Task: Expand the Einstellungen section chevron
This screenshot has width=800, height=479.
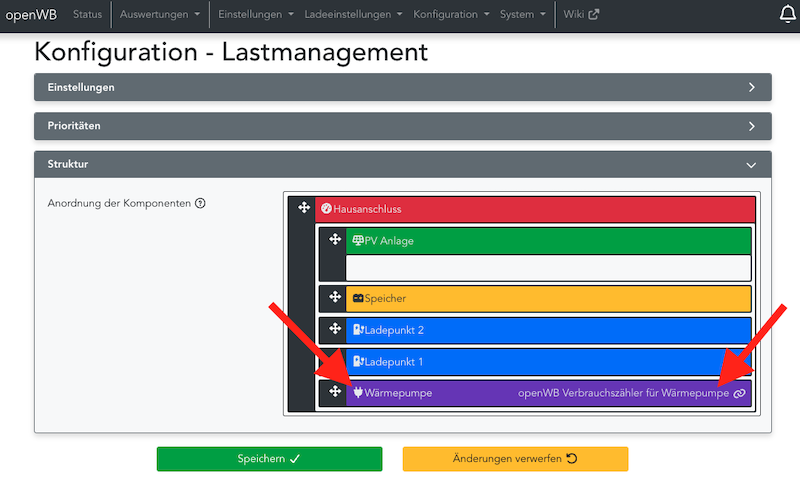Action: click(752, 87)
